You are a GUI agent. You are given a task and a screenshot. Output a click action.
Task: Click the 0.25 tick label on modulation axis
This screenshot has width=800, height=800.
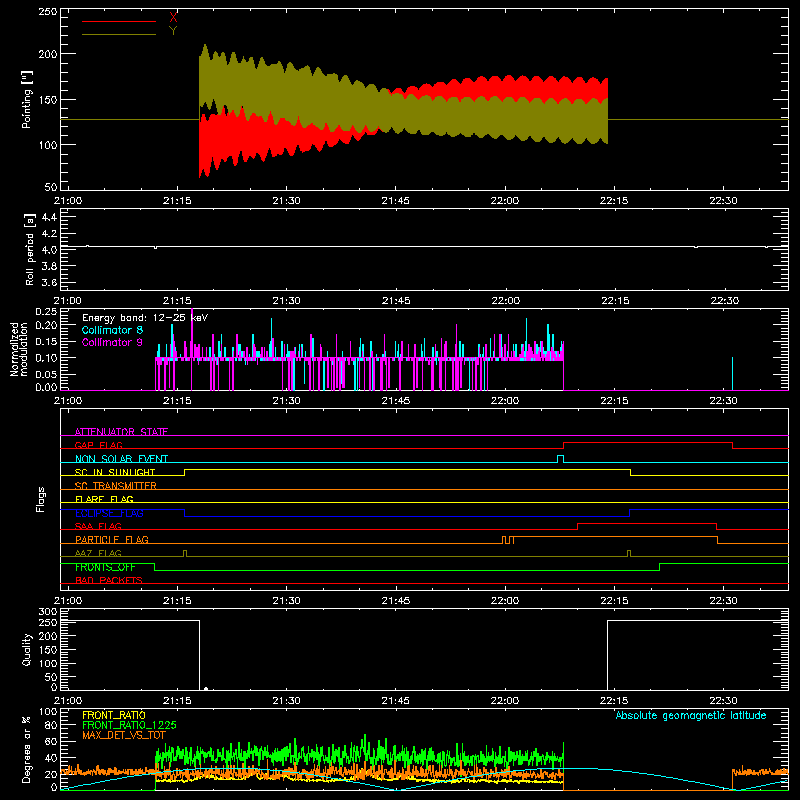click(46, 312)
